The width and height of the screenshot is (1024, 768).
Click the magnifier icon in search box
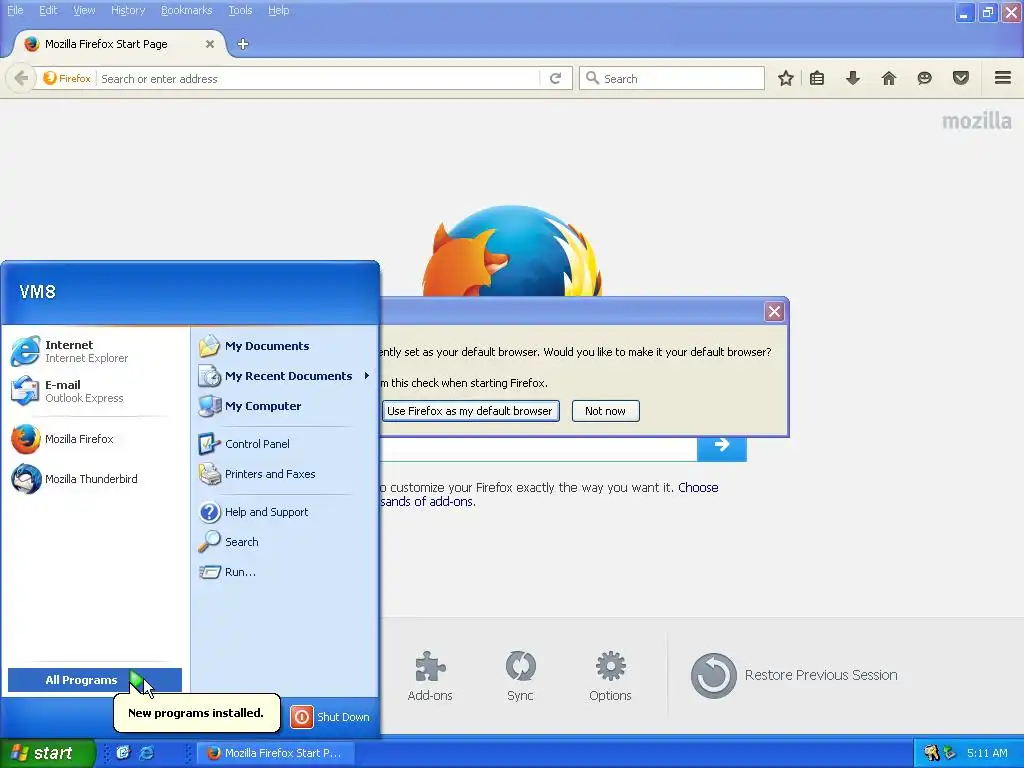[592, 78]
